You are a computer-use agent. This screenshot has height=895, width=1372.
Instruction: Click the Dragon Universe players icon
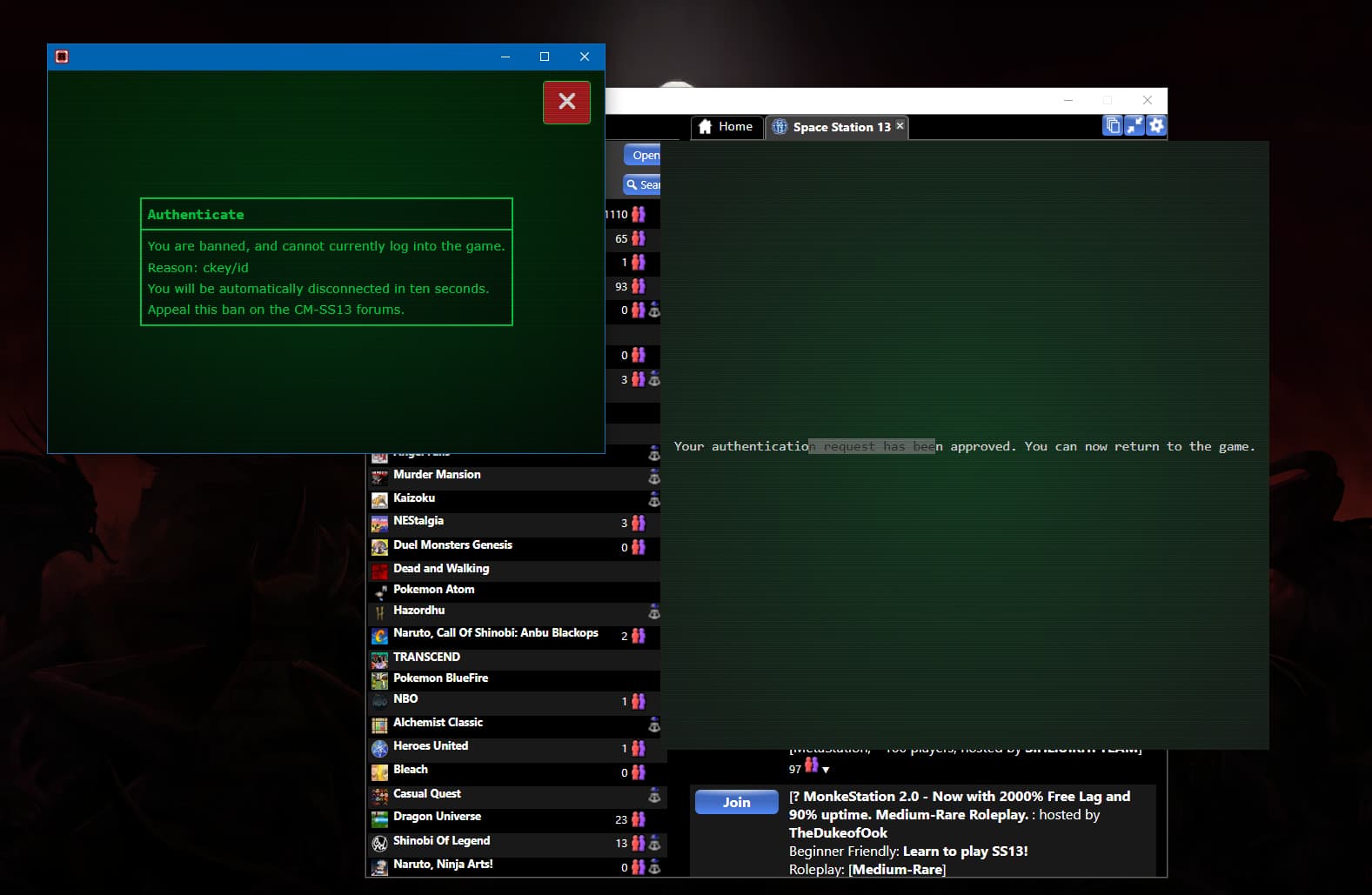coord(639,819)
